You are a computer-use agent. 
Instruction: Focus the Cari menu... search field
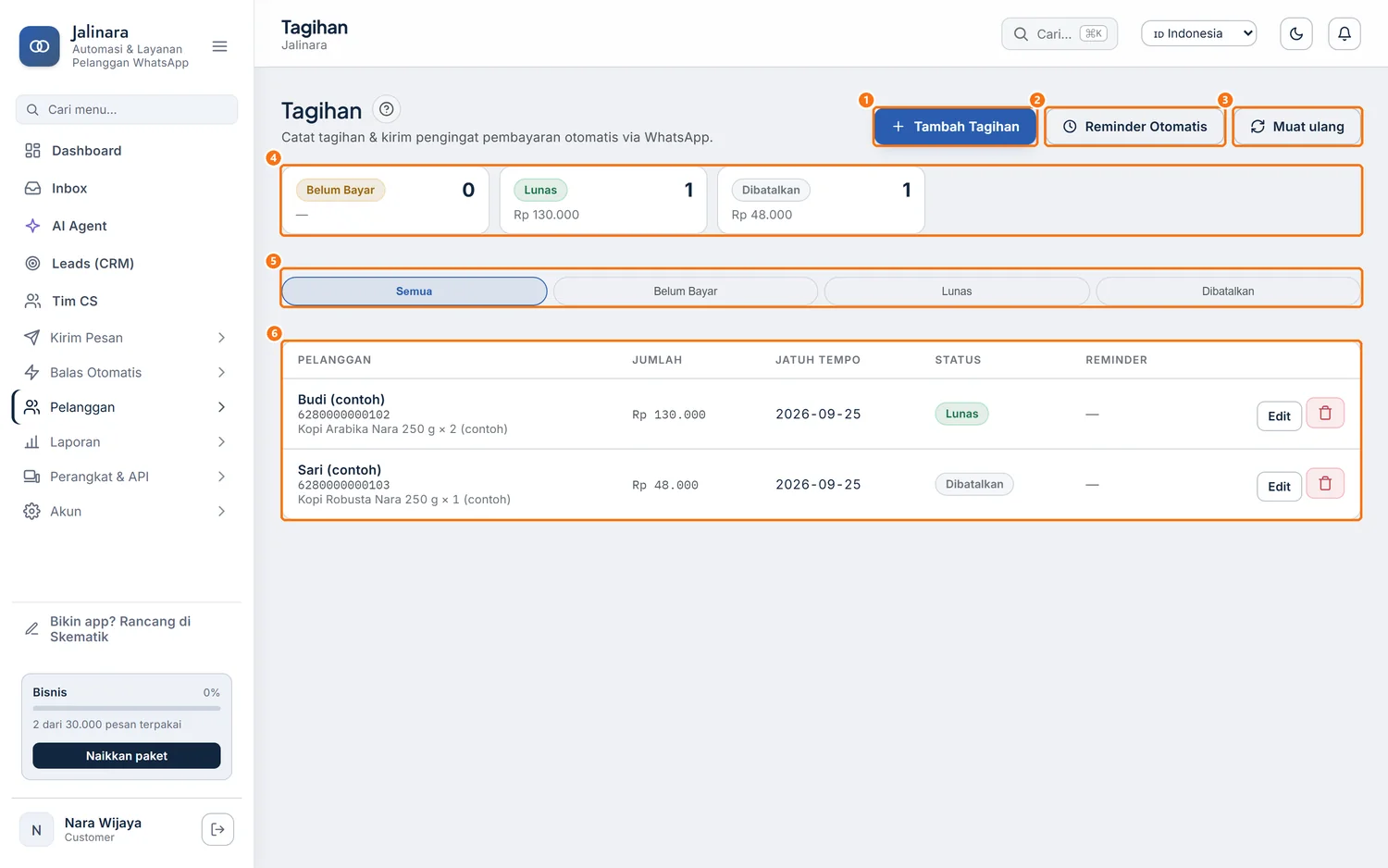(127, 109)
